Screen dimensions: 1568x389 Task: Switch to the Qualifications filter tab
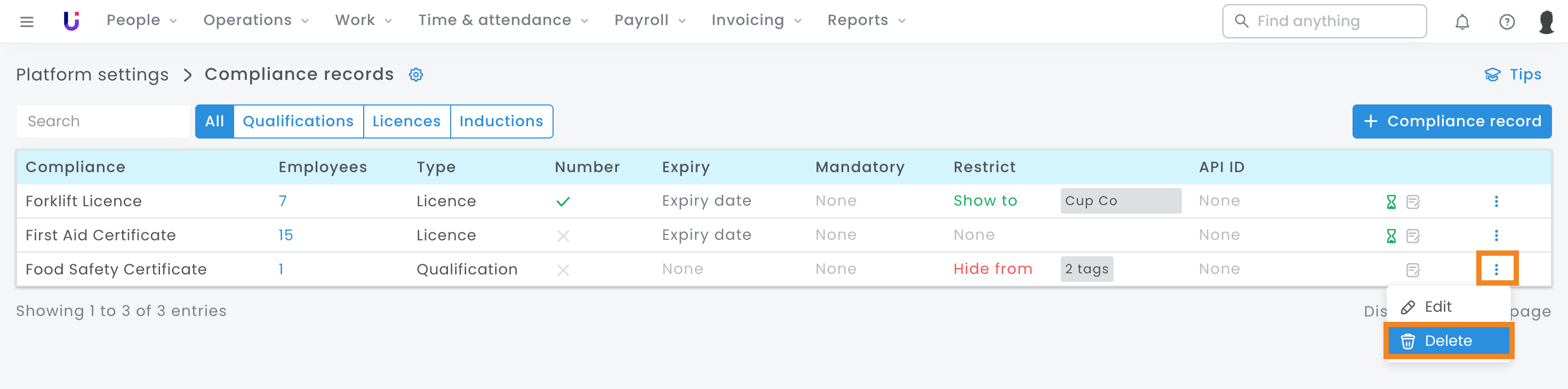(x=298, y=121)
